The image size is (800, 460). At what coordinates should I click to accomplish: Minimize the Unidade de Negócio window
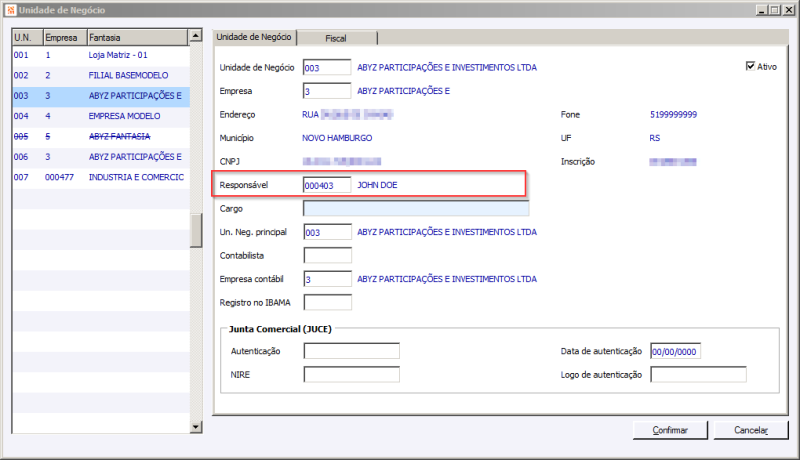point(762,10)
